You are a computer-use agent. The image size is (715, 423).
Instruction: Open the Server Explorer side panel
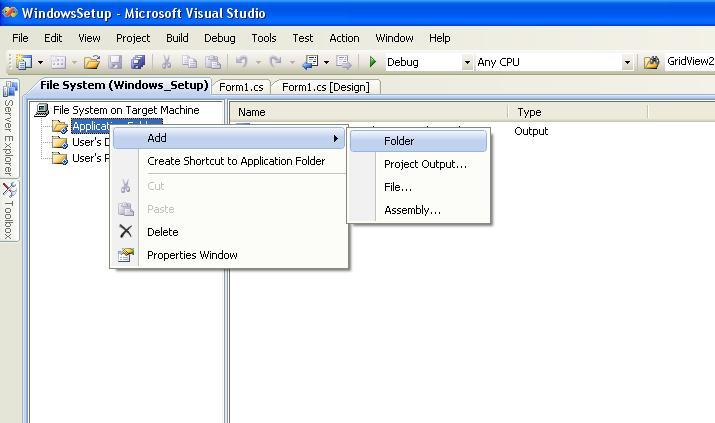coord(9,129)
